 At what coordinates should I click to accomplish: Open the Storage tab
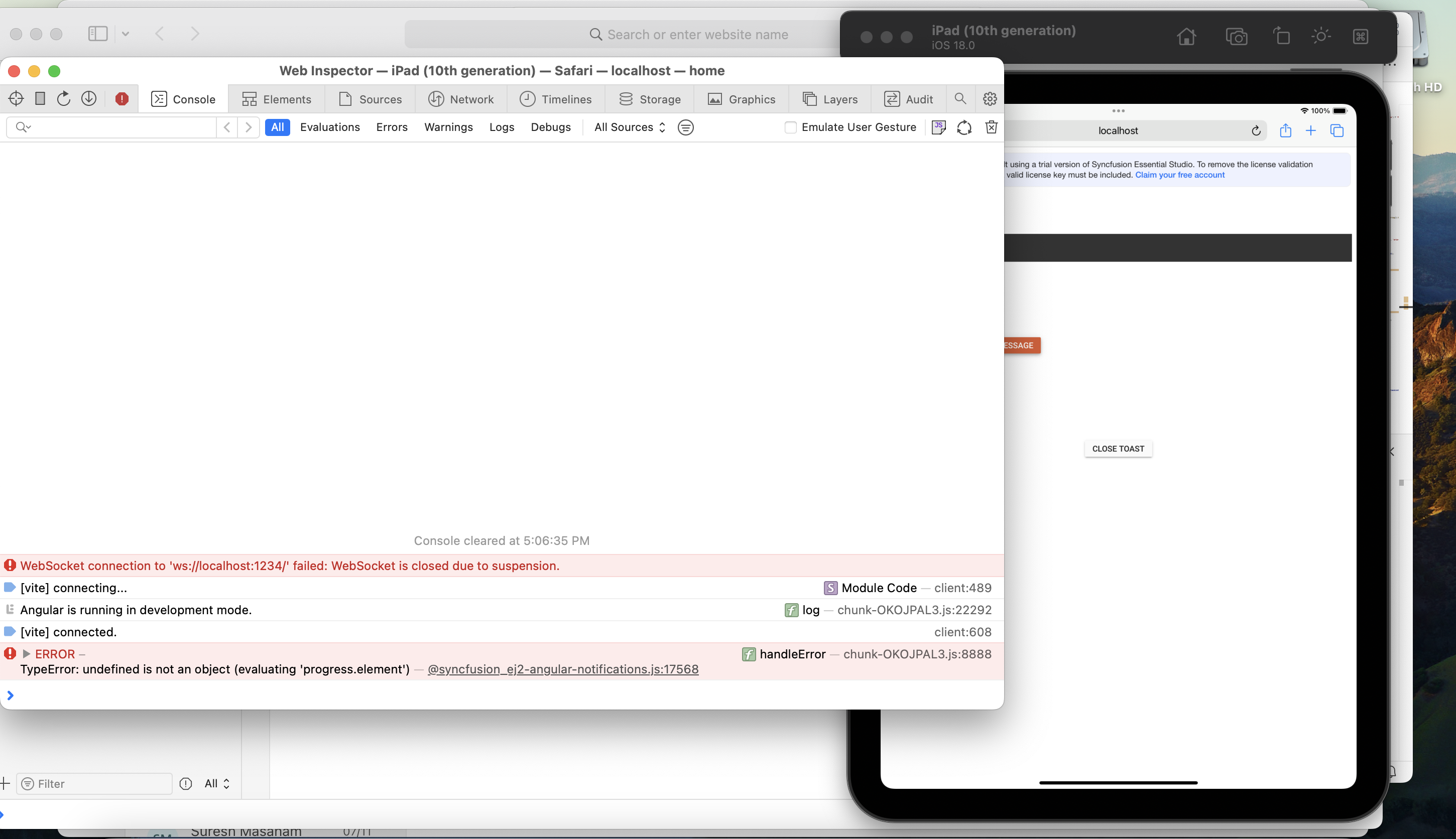(650, 99)
